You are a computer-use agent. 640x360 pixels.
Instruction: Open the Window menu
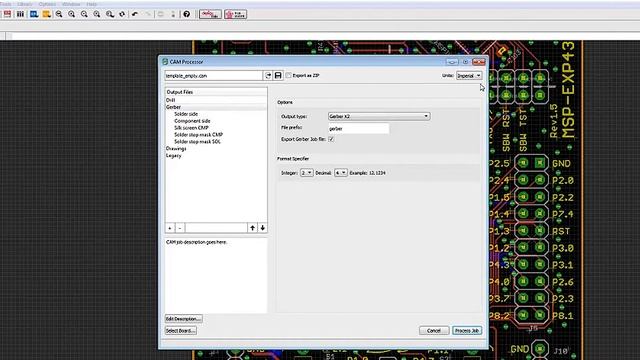coord(71,4)
